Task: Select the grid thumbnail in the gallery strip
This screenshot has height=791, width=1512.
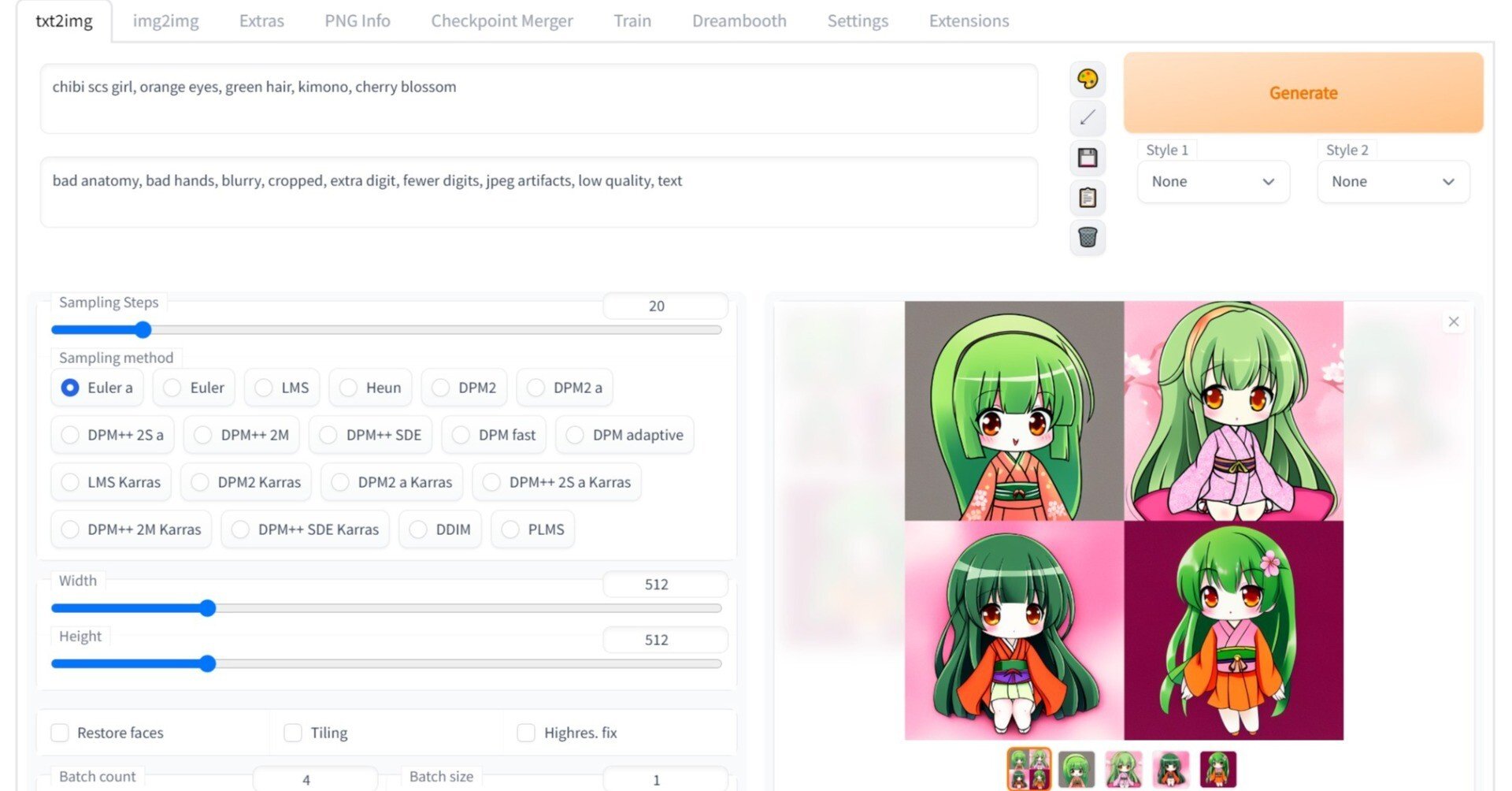Action: point(1029,769)
